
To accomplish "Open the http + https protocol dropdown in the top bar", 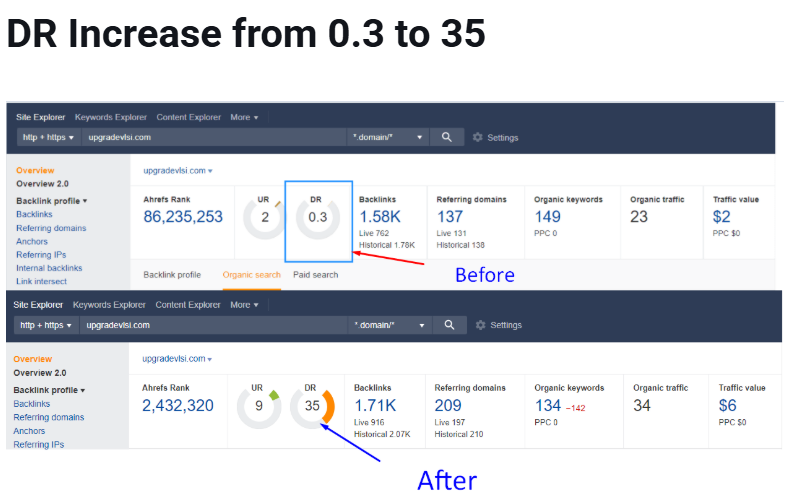I will tap(48, 137).
